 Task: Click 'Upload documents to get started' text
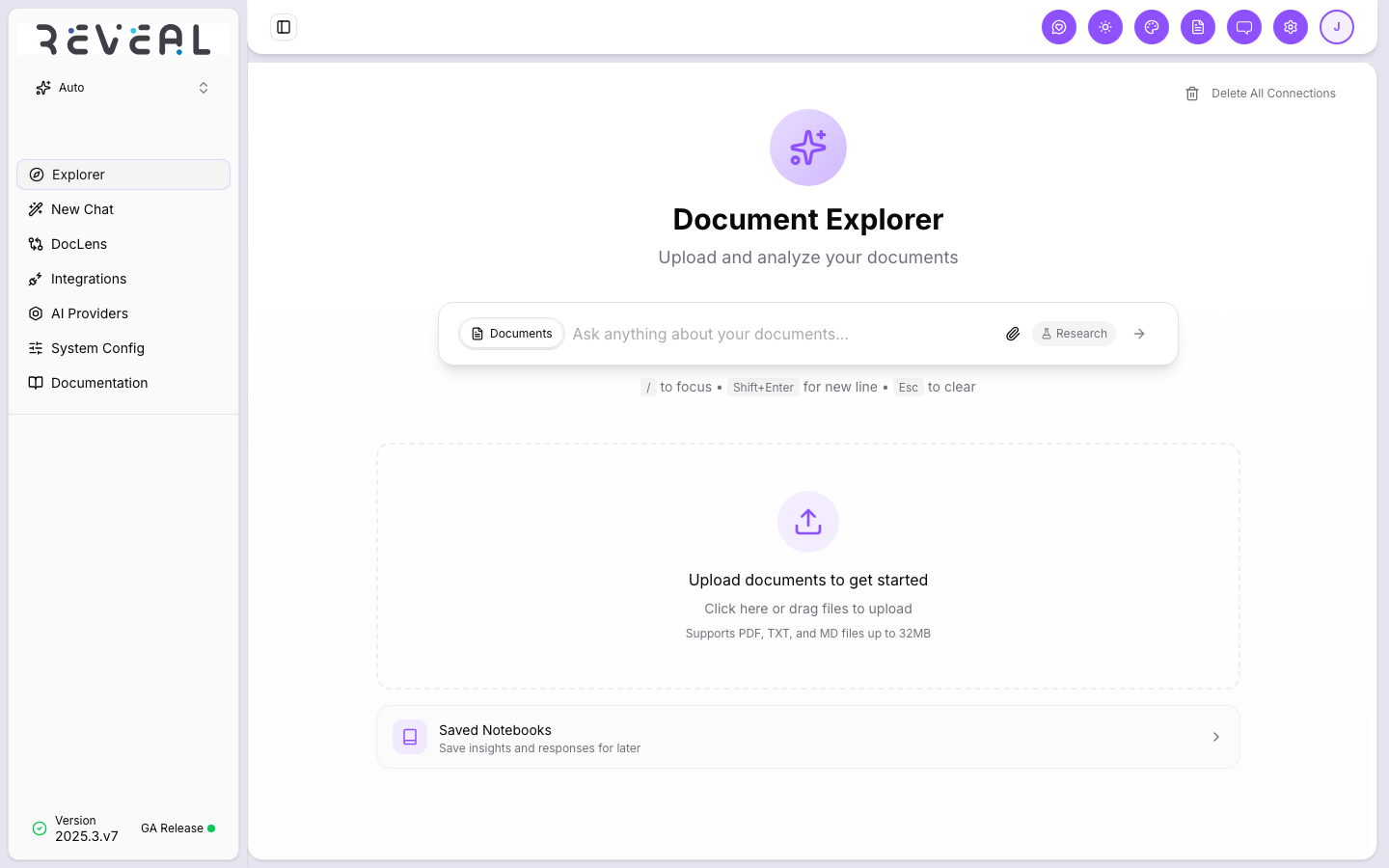(x=808, y=580)
